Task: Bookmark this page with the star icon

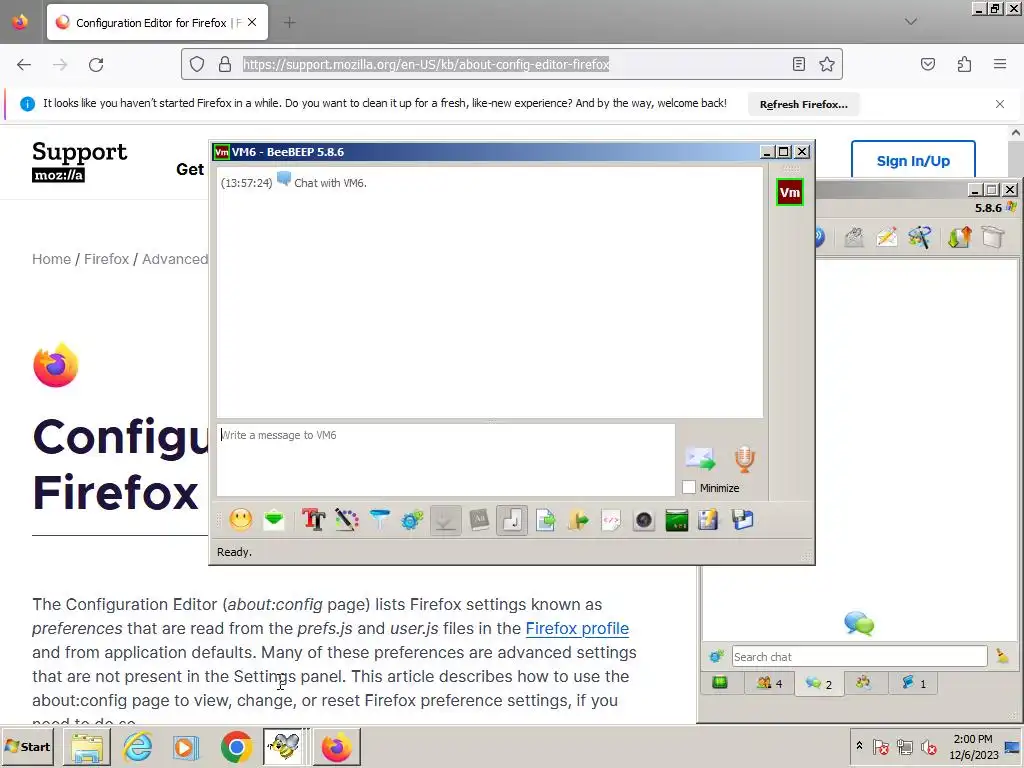Action: click(x=827, y=64)
